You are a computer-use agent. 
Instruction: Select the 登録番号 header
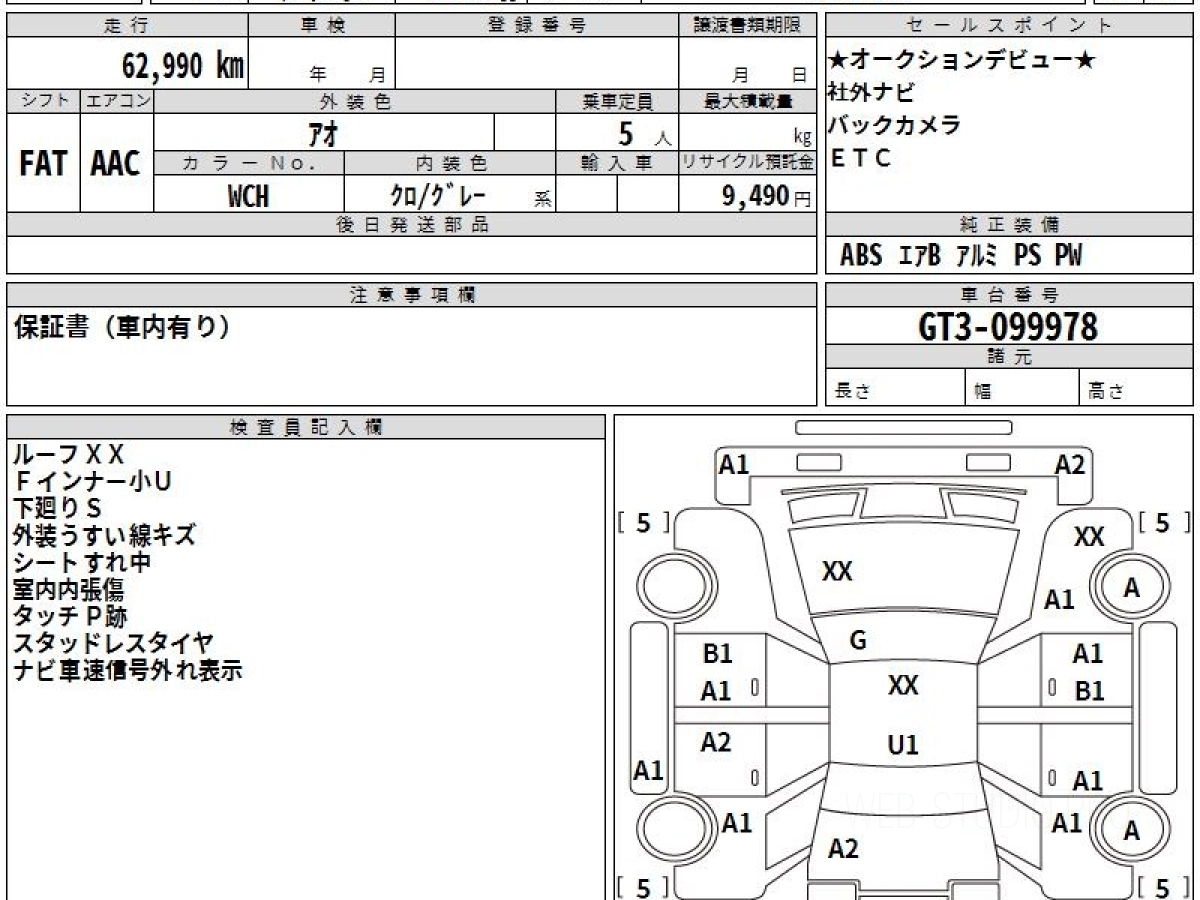tap(537, 26)
